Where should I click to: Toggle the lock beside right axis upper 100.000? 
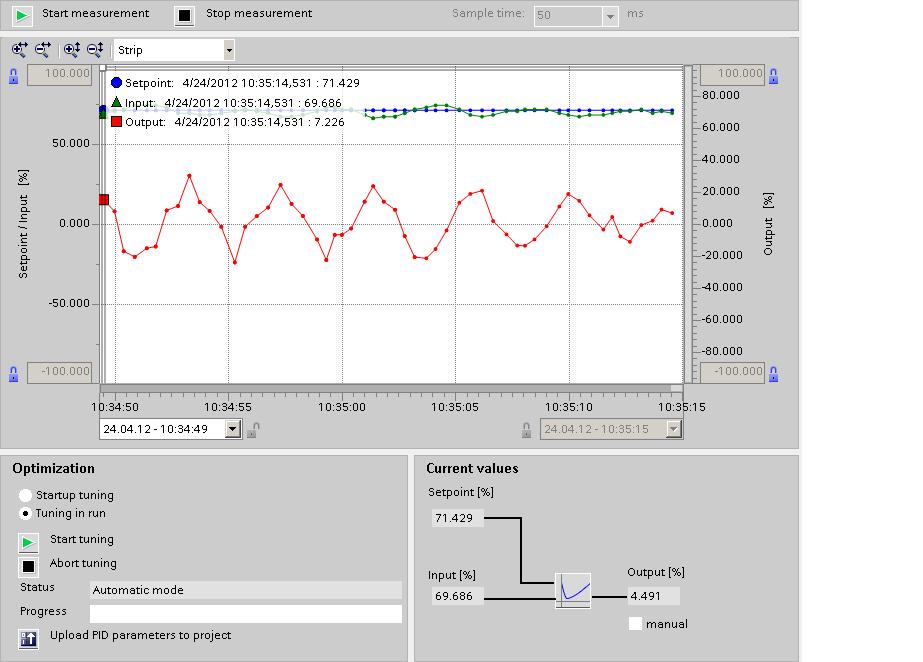point(773,76)
